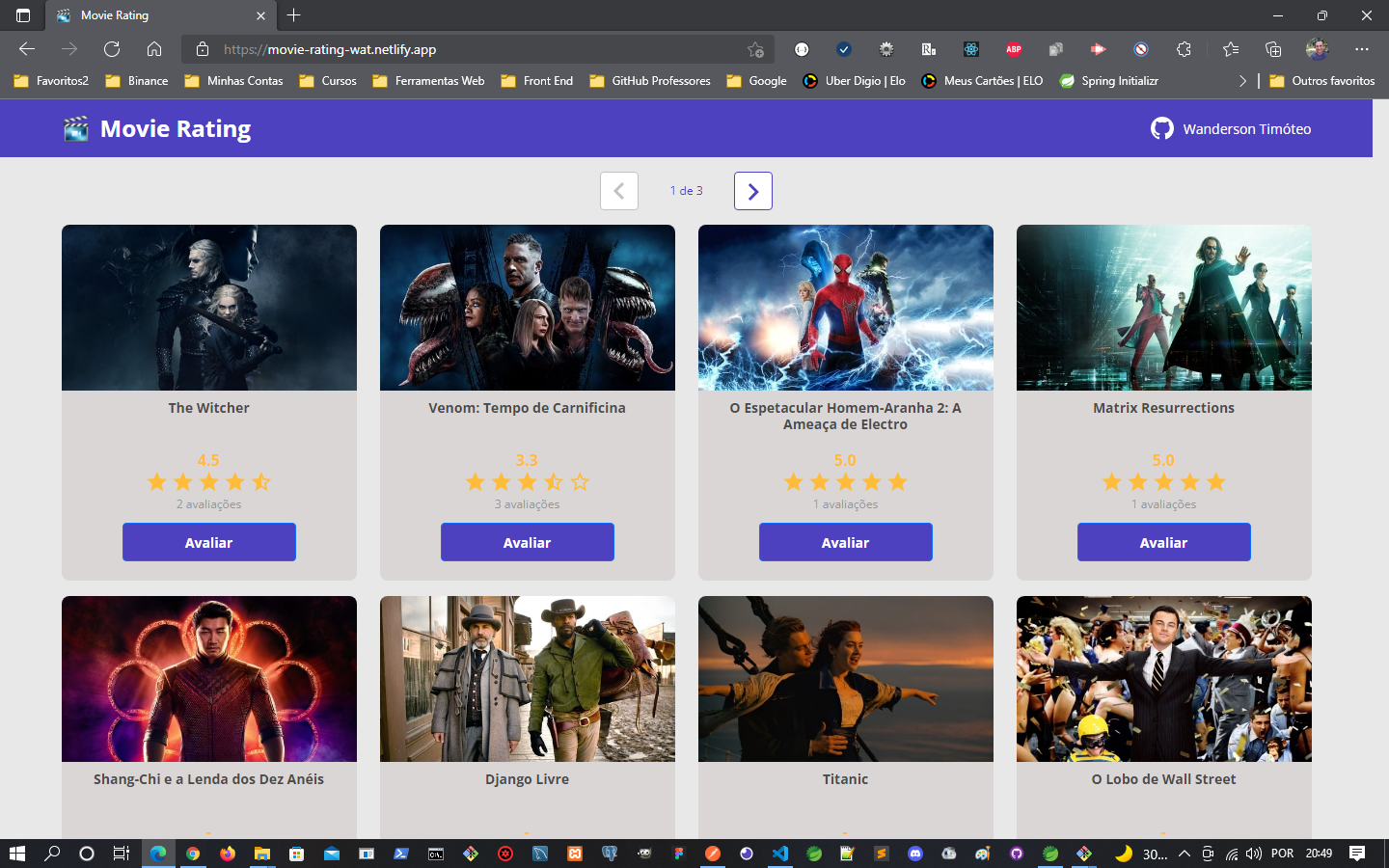Open the Spring Initializr bookmark
The image size is (1389, 868).
(x=1108, y=81)
